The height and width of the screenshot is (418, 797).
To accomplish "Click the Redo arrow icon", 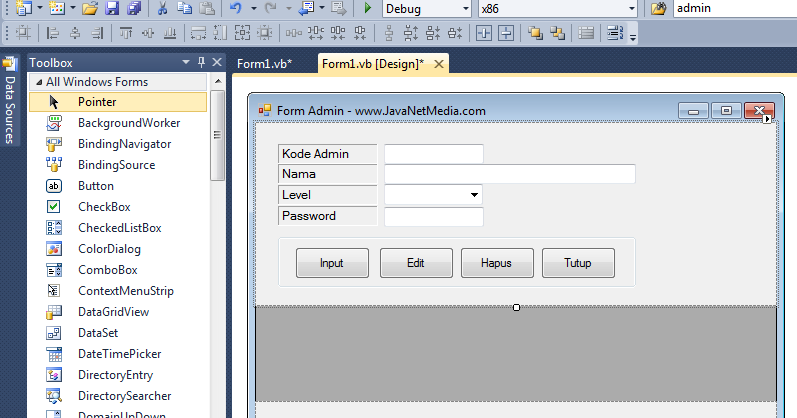I will pyautogui.click(x=270, y=8).
